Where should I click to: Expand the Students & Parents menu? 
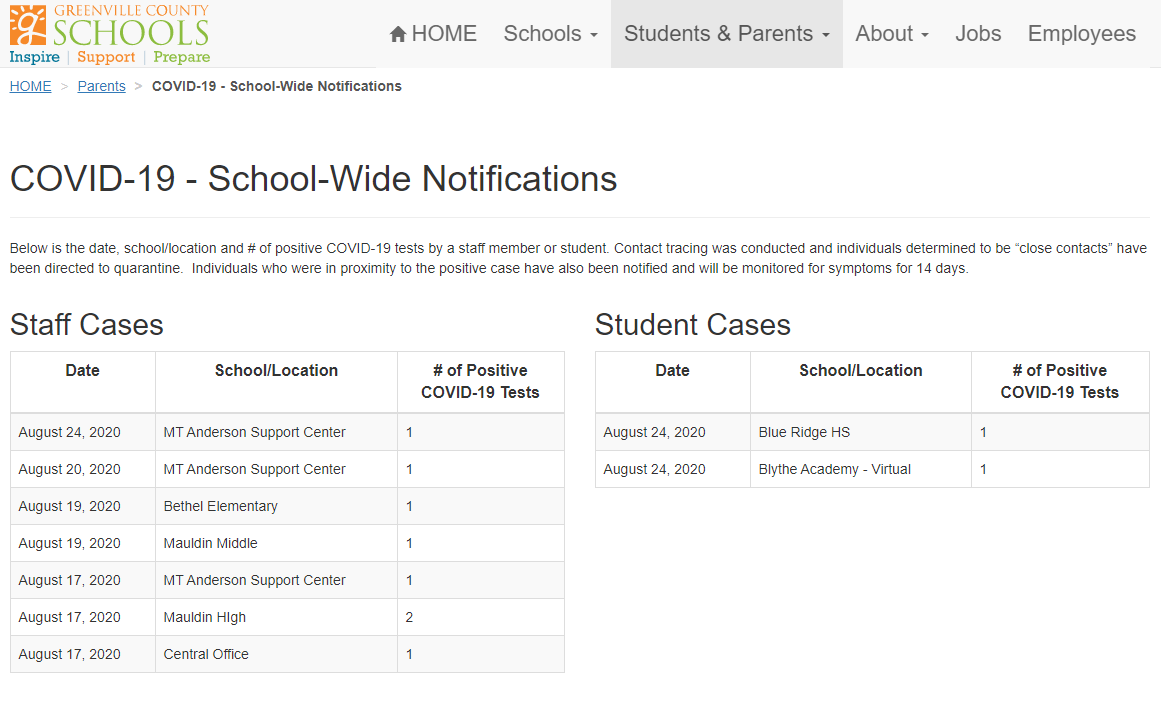tap(726, 34)
